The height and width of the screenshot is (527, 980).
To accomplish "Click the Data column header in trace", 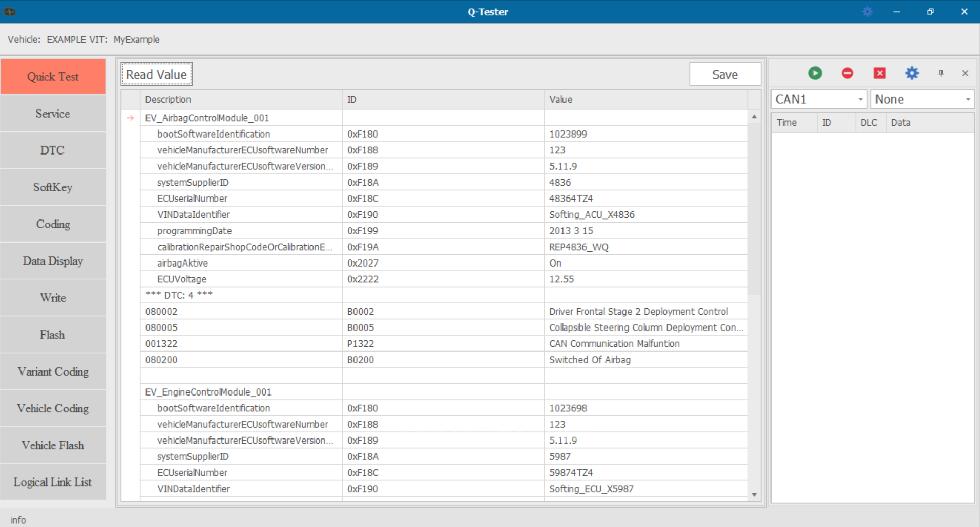I will point(929,123).
